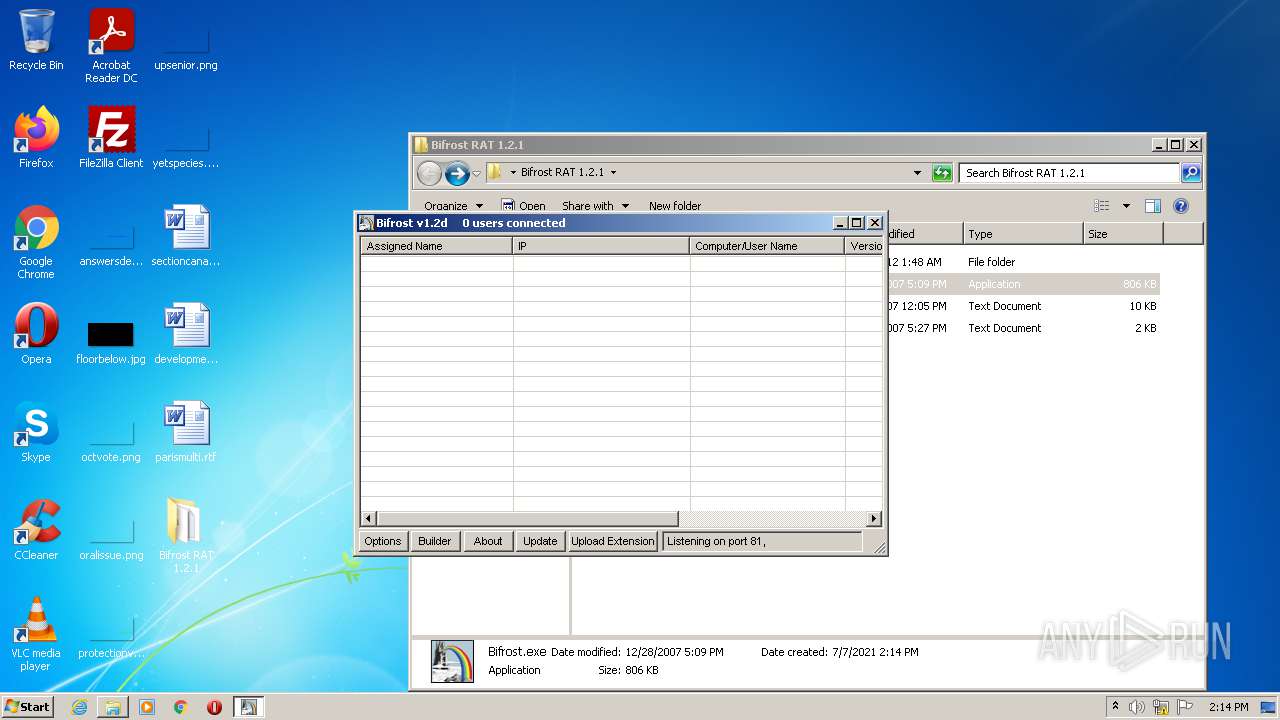The height and width of the screenshot is (720, 1280).
Task: Expand Explorer address history dropdown
Action: [917, 173]
